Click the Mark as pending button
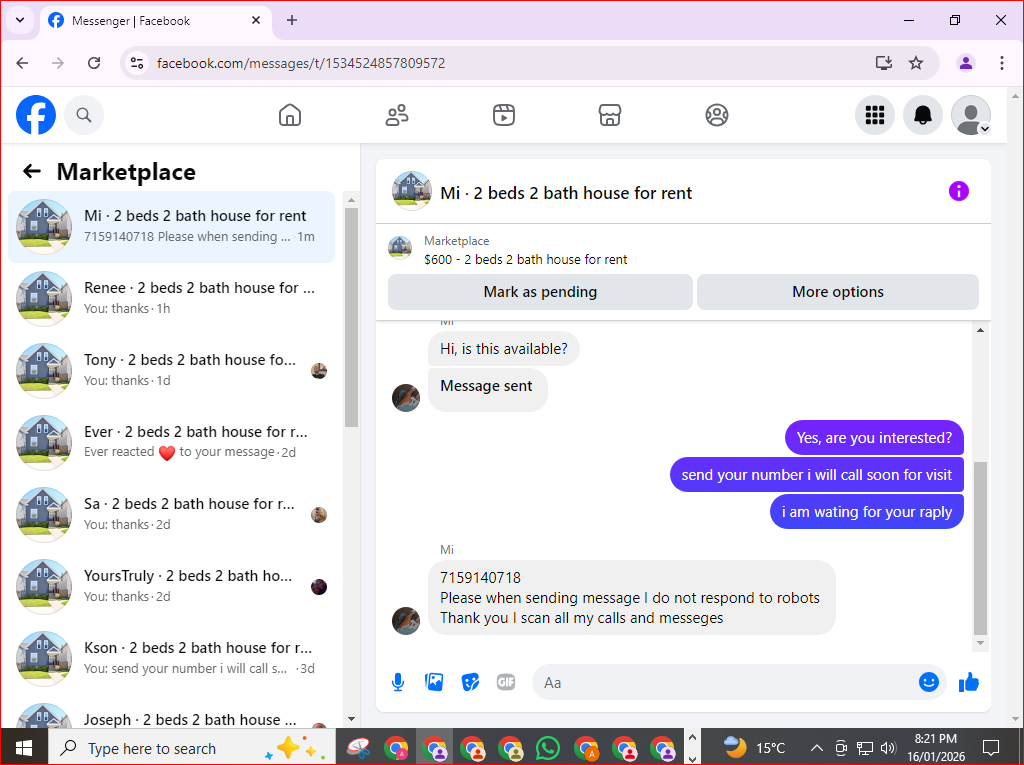This screenshot has width=1024, height=765. pos(540,292)
